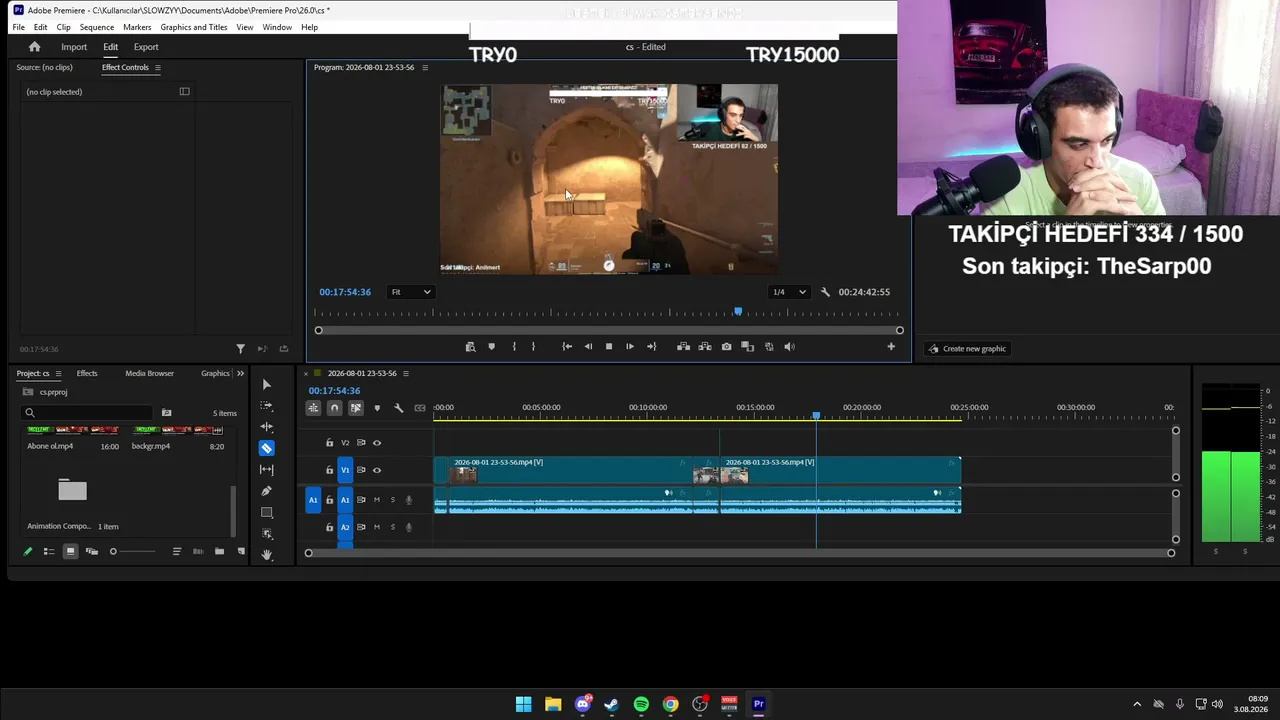Image resolution: width=1280 pixels, height=720 pixels.
Task: Add a marker in the Program Monitor
Action: point(491,347)
